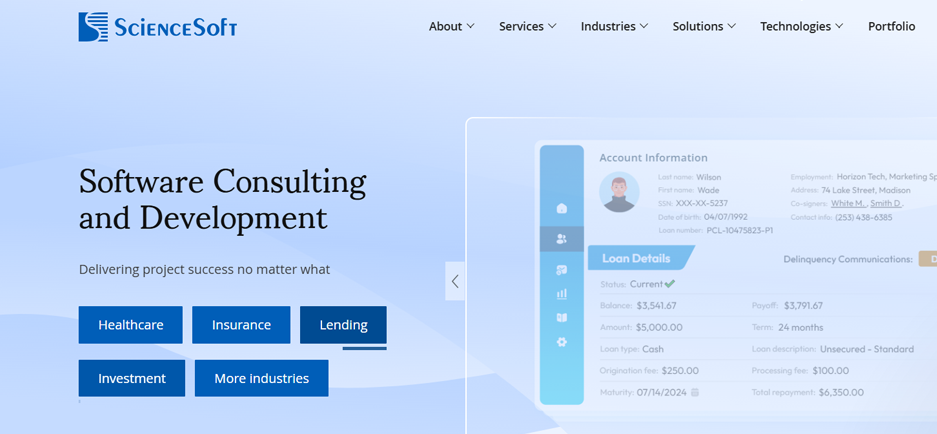The width and height of the screenshot is (937, 434).
Task: Click the borrower avatar picture
Action: (619, 191)
